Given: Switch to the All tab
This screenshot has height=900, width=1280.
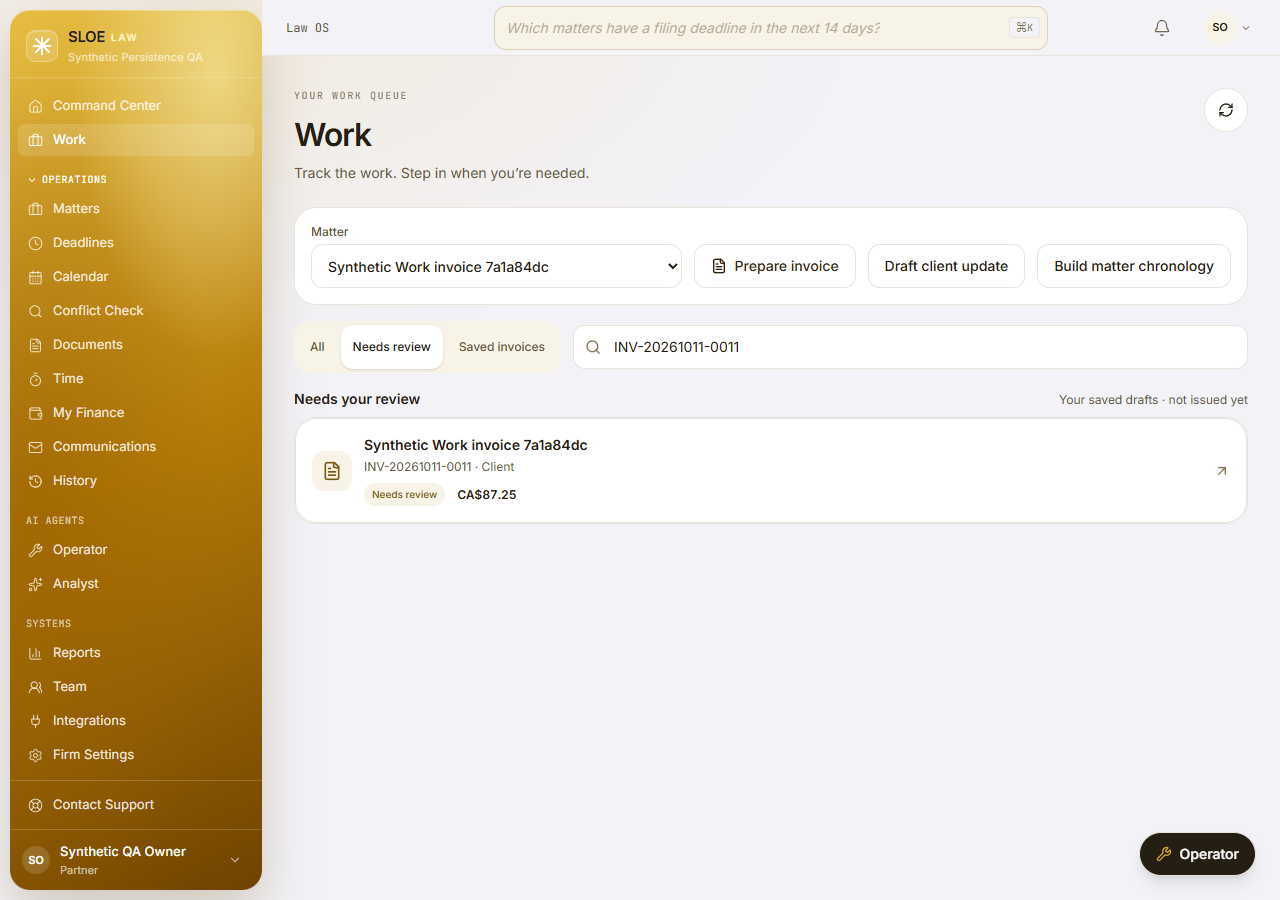Looking at the screenshot, I should pos(317,347).
